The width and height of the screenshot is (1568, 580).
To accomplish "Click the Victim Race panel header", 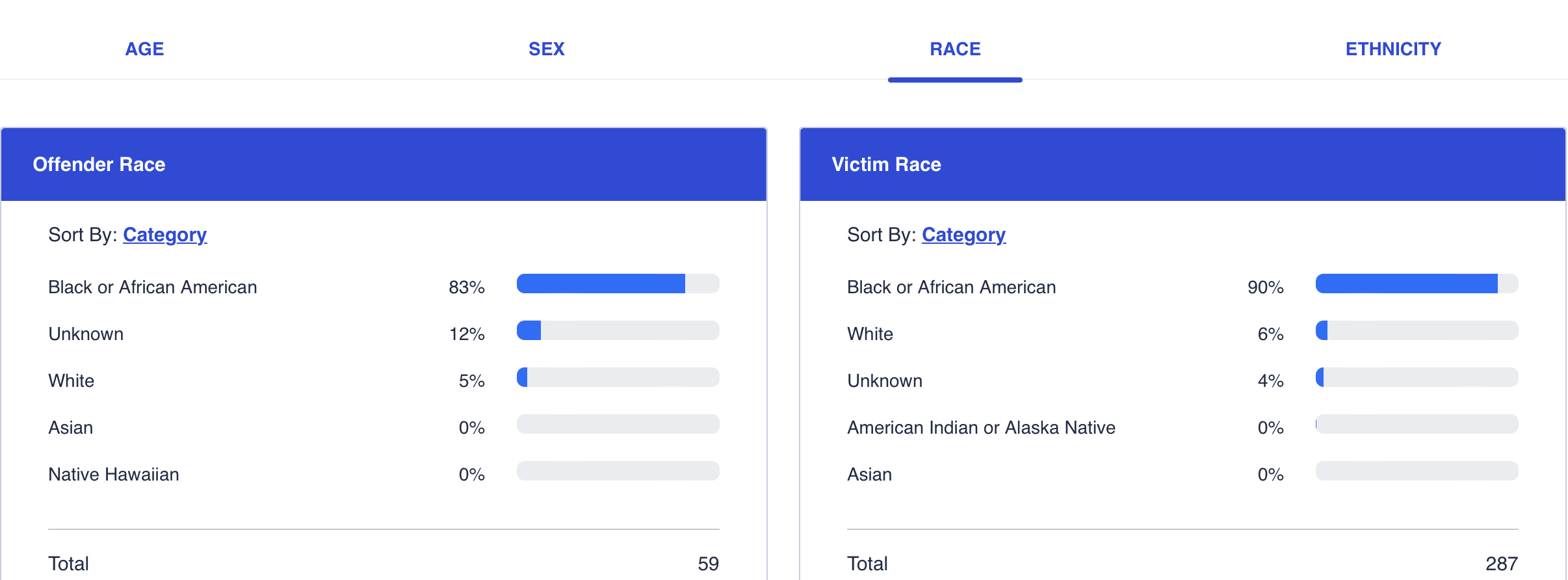I will 1183,165.
